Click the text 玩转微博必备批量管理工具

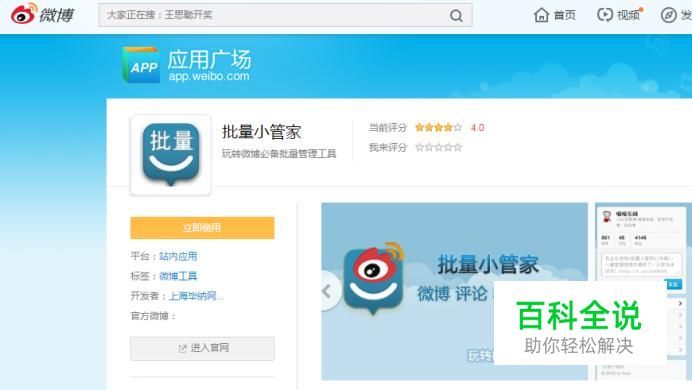point(279,154)
